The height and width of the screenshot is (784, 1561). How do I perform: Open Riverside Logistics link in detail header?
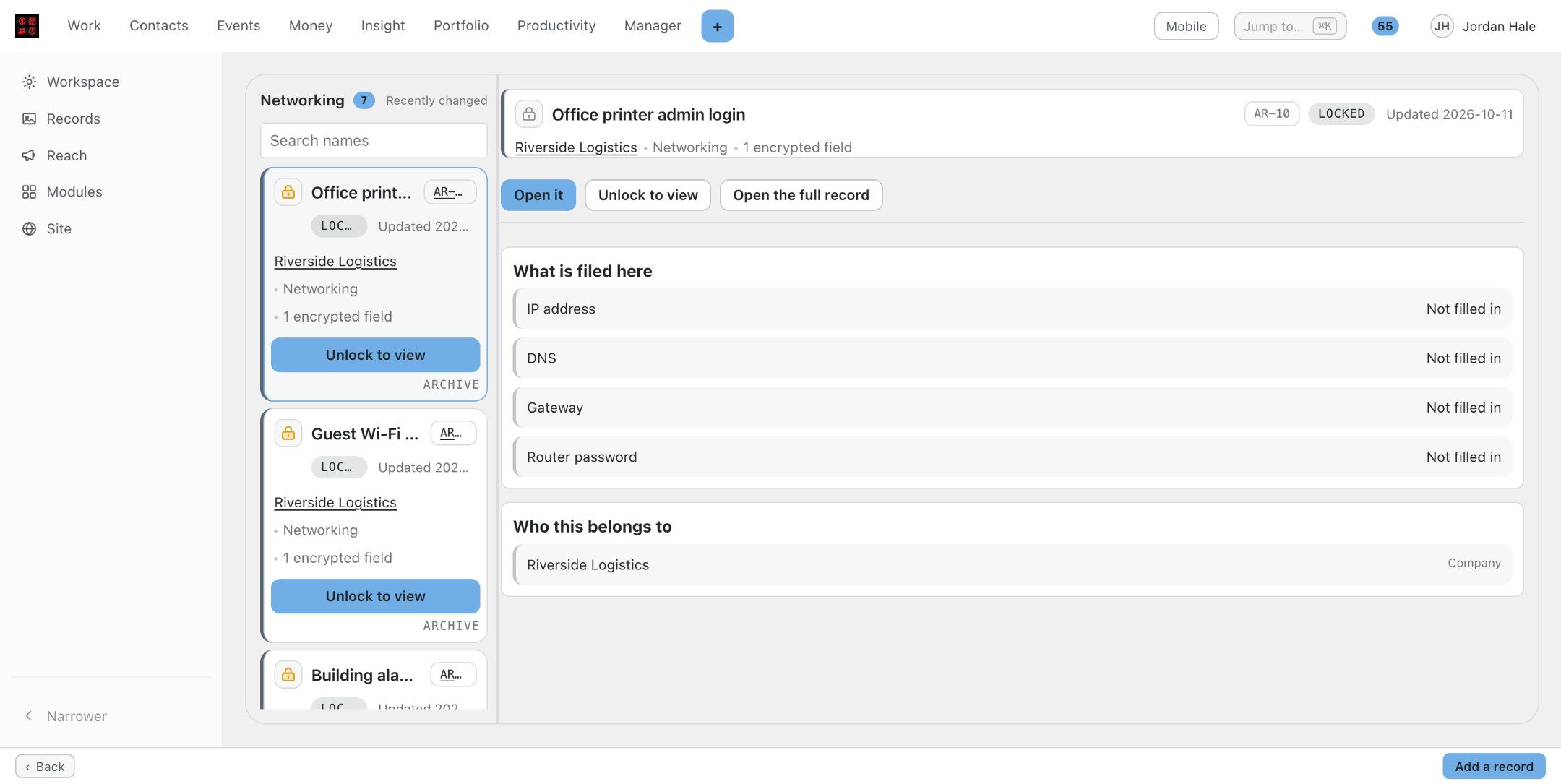point(576,147)
